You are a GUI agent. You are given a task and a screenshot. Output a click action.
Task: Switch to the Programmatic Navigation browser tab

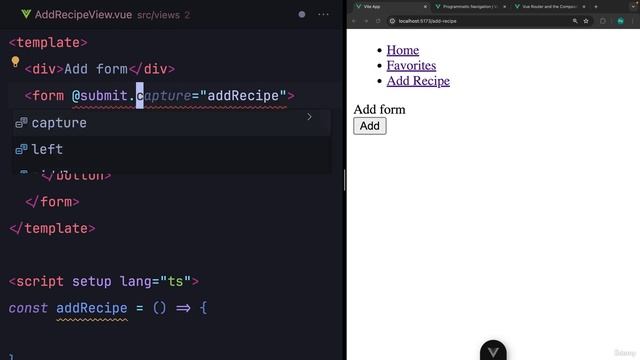pos(469,7)
